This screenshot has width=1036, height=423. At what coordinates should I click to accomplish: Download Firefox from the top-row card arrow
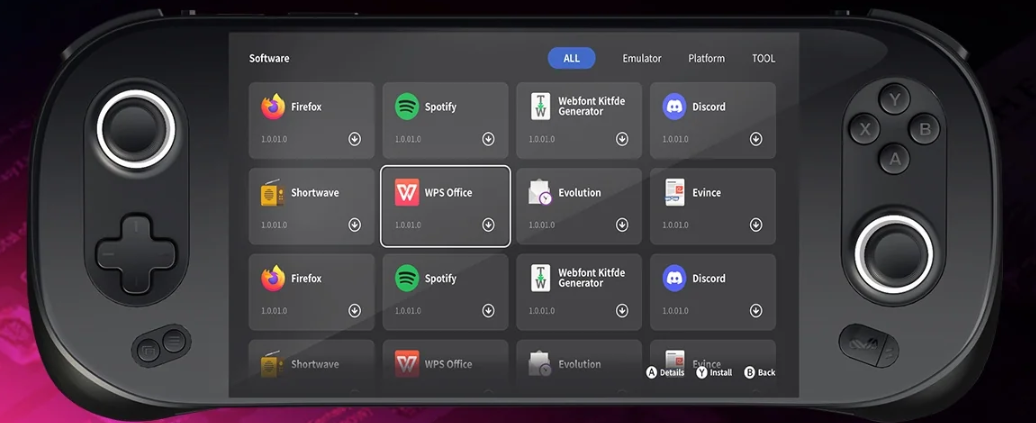click(355, 139)
